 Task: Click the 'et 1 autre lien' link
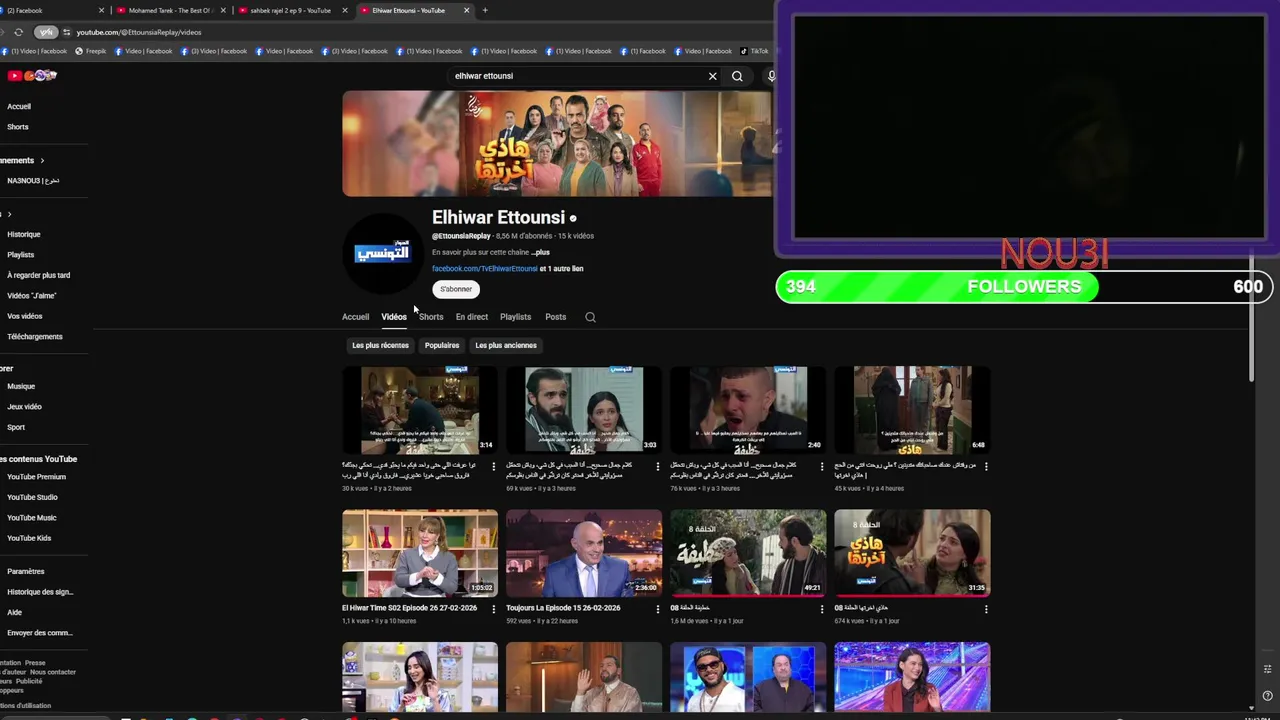(562, 269)
